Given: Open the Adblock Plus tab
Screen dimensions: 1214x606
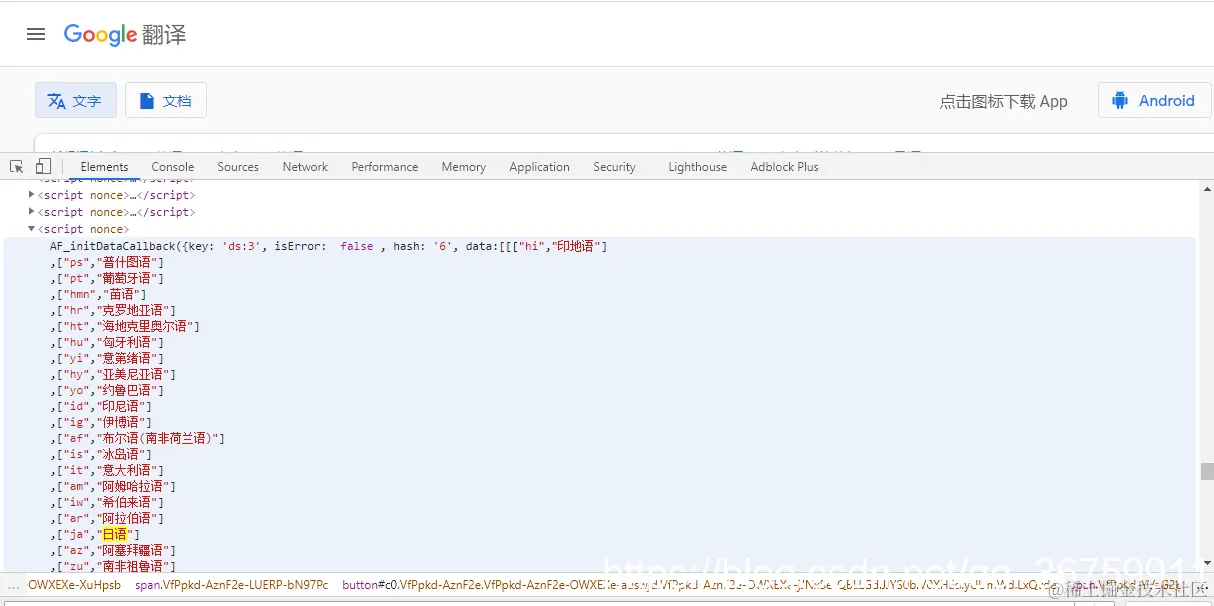Looking at the screenshot, I should coord(785,167).
